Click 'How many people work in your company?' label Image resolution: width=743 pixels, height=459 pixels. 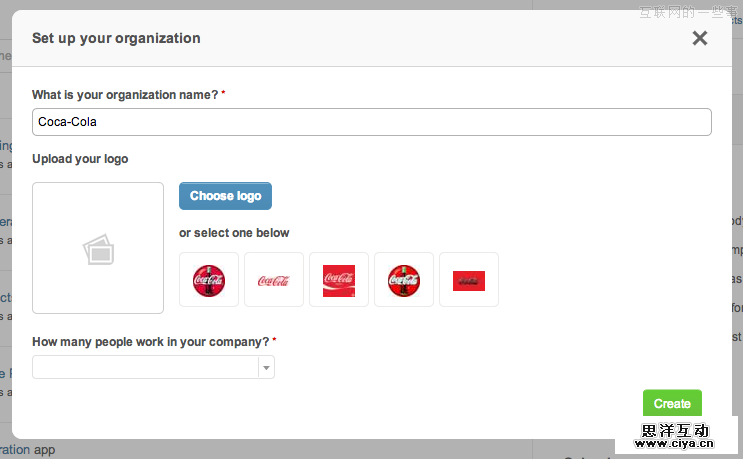(x=151, y=342)
